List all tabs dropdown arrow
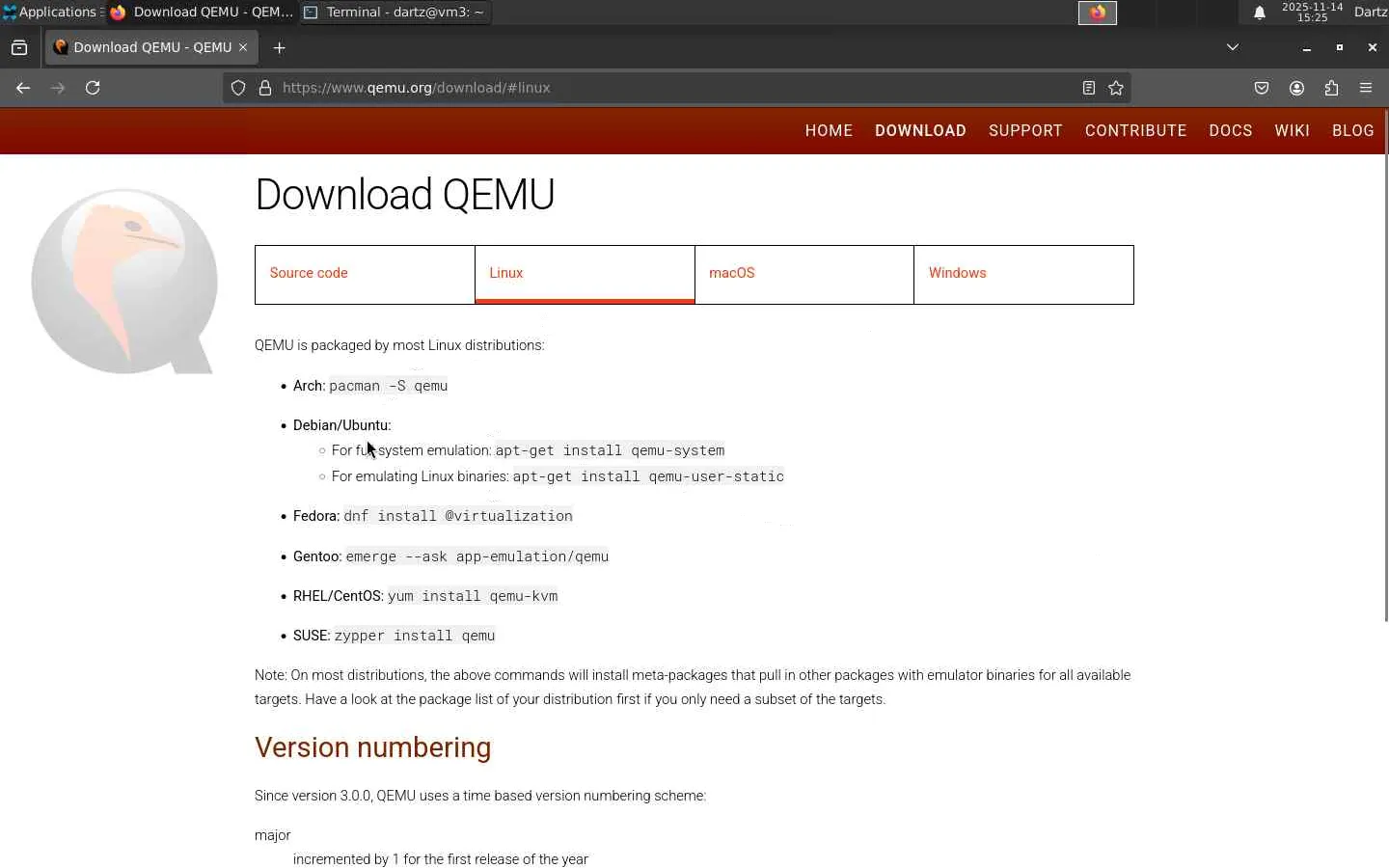Viewport: 1389px width, 868px height. tap(1233, 47)
